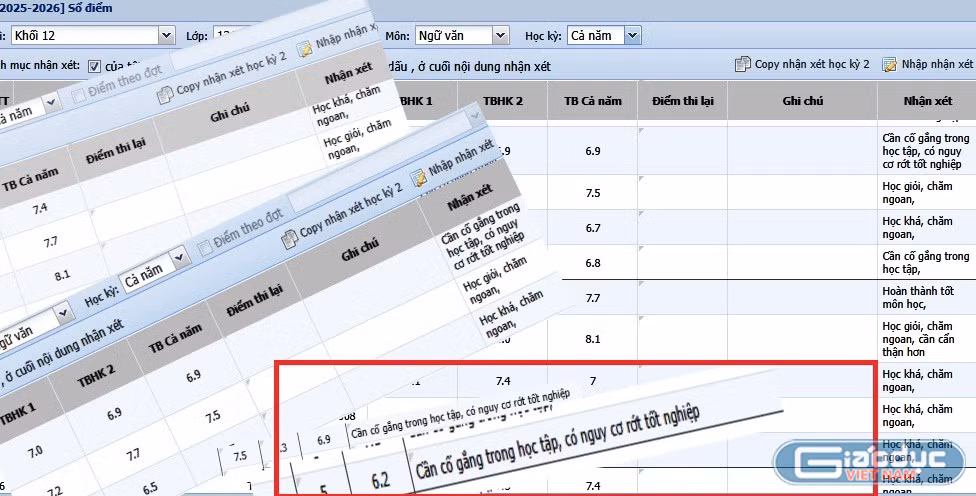Click the Copy nhận xét icon in the lower tilted overlay

289,239
